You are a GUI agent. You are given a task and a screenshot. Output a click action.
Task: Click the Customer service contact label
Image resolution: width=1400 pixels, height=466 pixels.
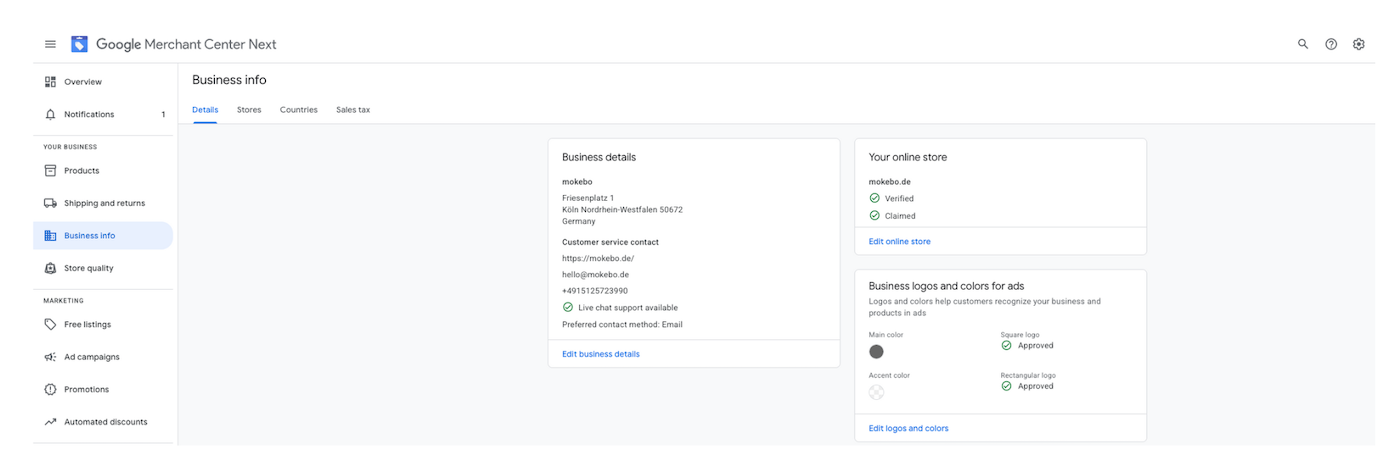[610, 242]
